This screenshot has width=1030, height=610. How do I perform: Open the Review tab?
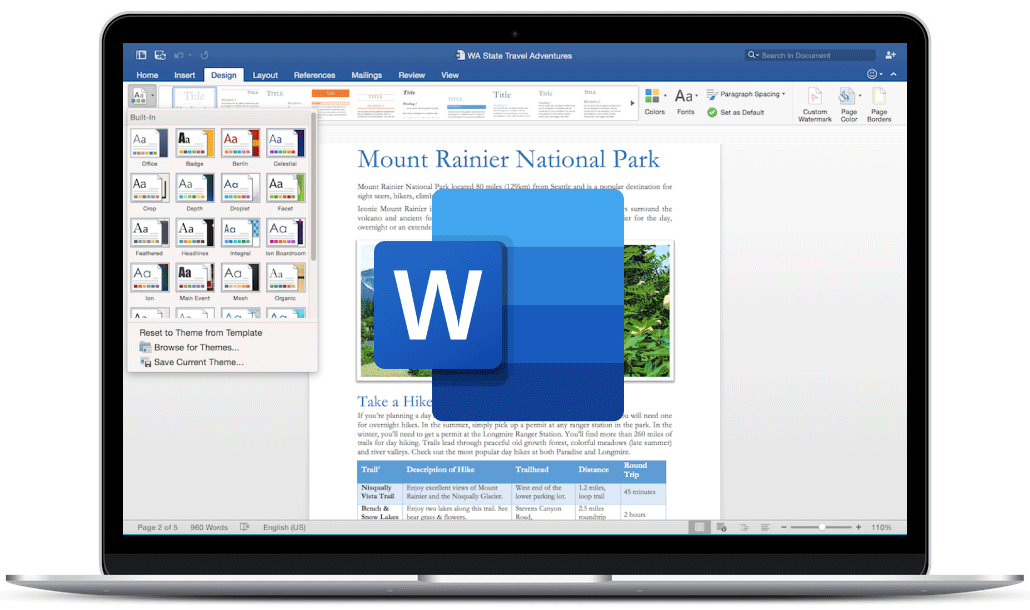tap(412, 75)
